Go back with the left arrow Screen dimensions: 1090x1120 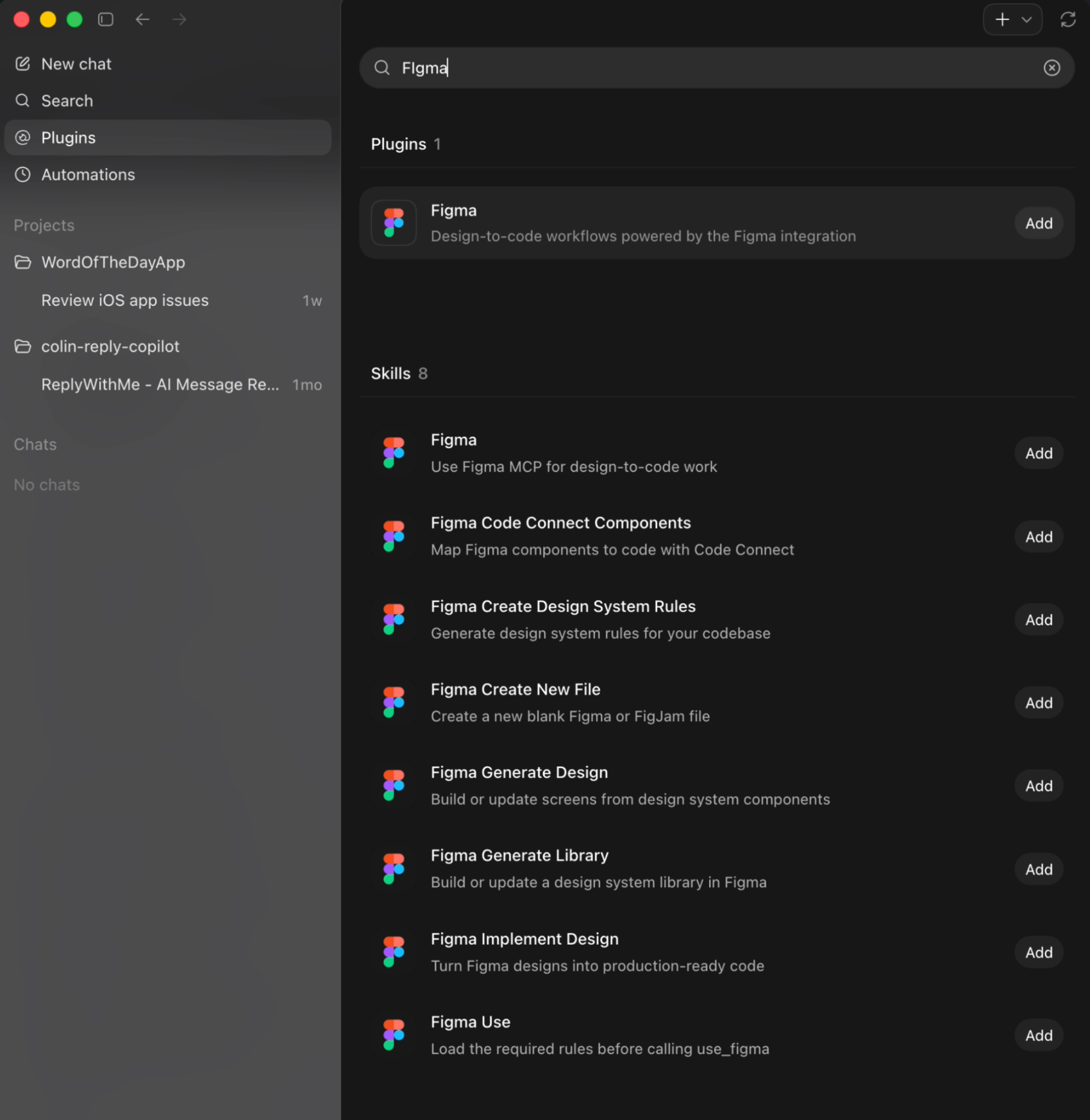pos(142,19)
